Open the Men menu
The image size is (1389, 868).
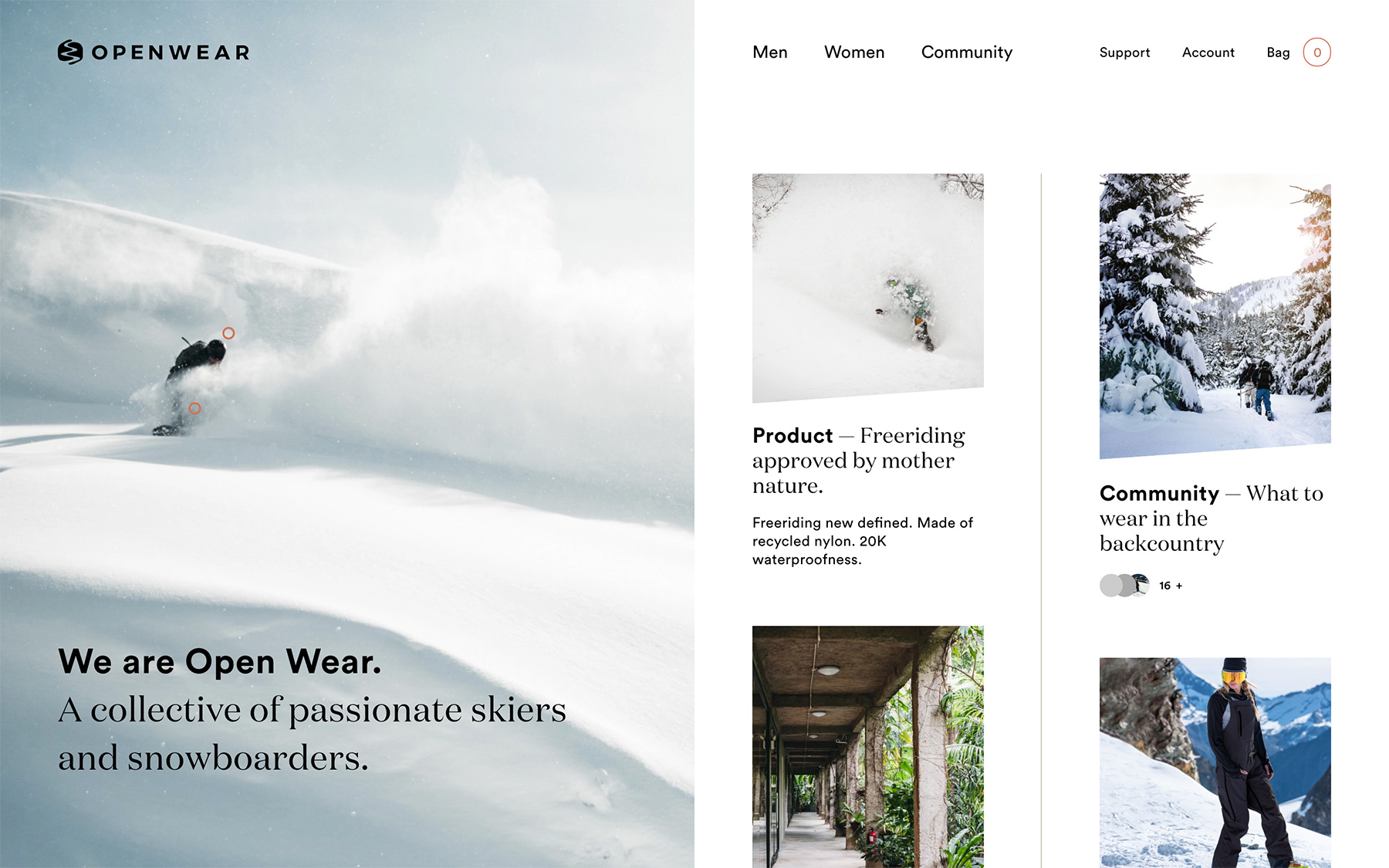[769, 52]
